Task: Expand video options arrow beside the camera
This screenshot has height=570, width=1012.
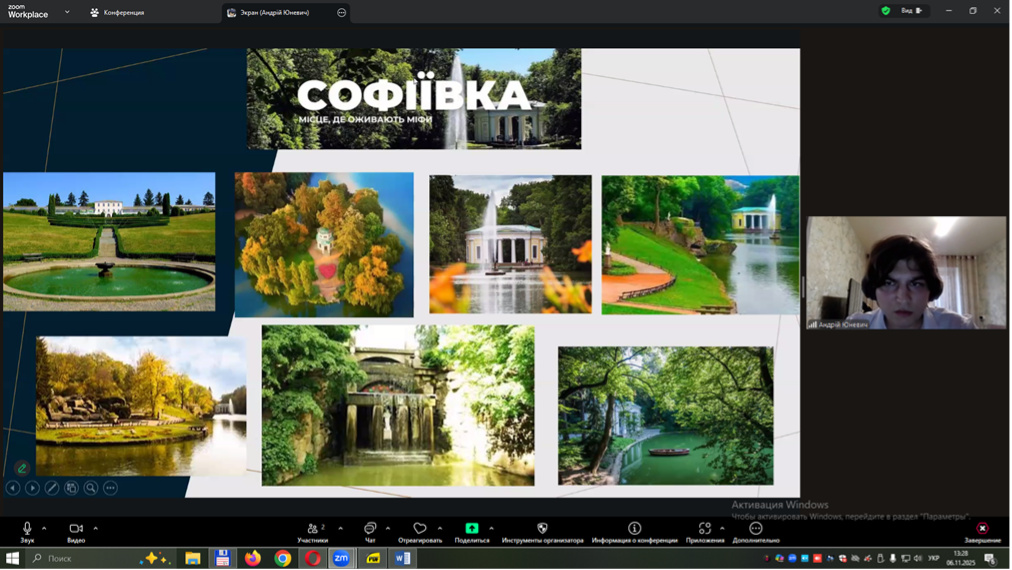Action: [95, 528]
